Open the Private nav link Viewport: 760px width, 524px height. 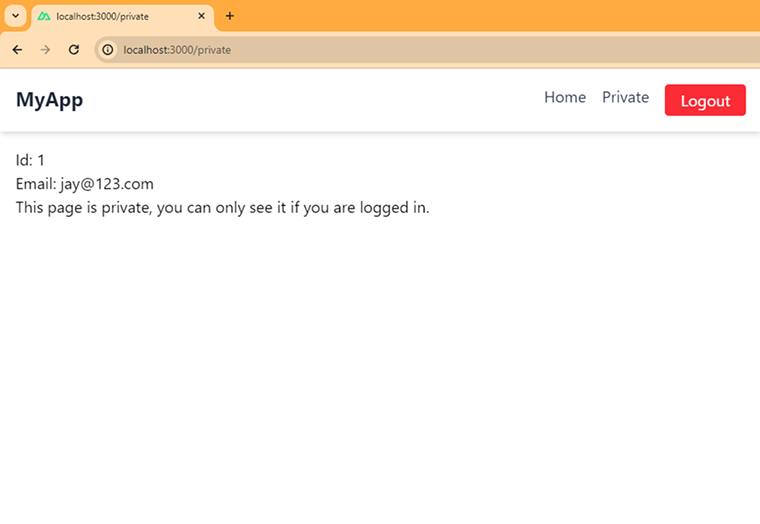click(626, 97)
